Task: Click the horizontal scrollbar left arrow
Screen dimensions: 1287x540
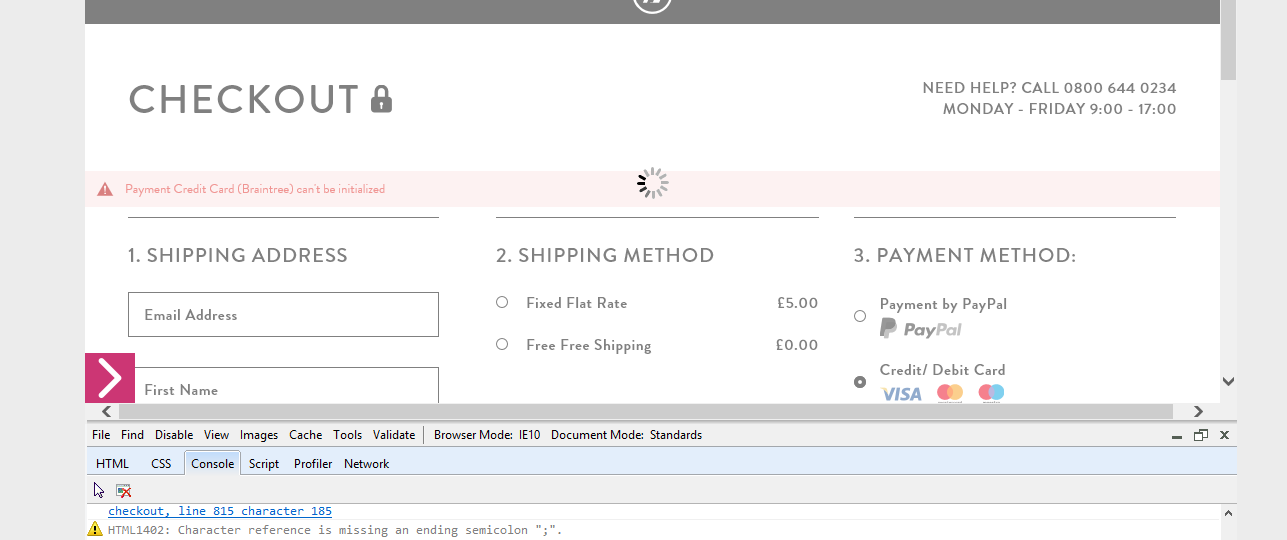Action: 106,412
